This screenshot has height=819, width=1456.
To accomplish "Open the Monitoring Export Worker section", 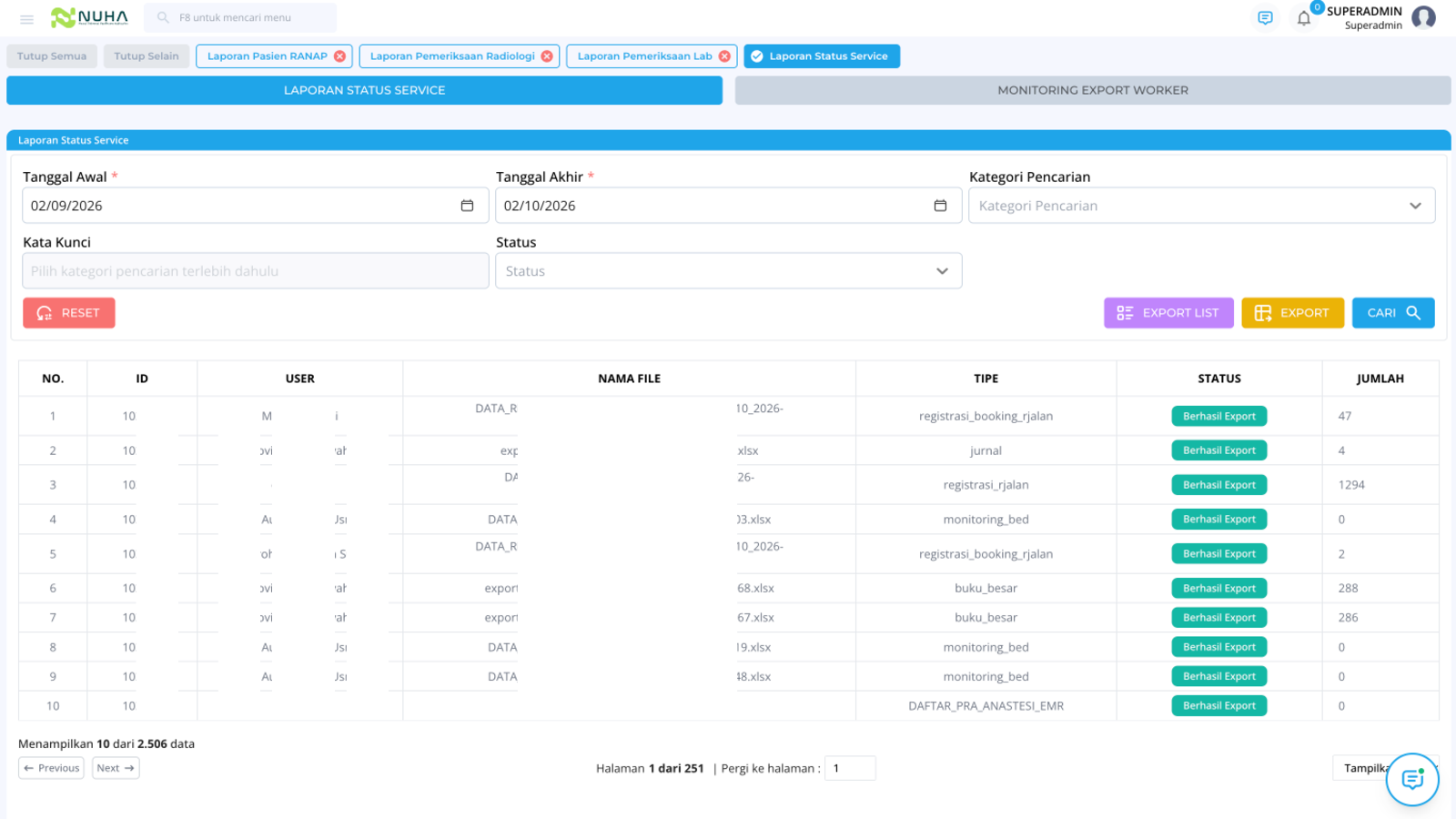I will pos(1093,90).
